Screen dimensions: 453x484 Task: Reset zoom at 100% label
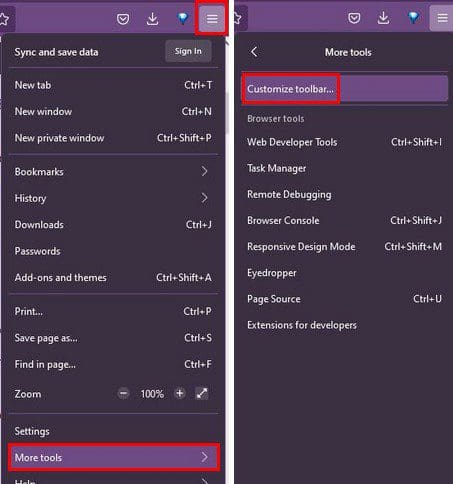click(152, 394)
